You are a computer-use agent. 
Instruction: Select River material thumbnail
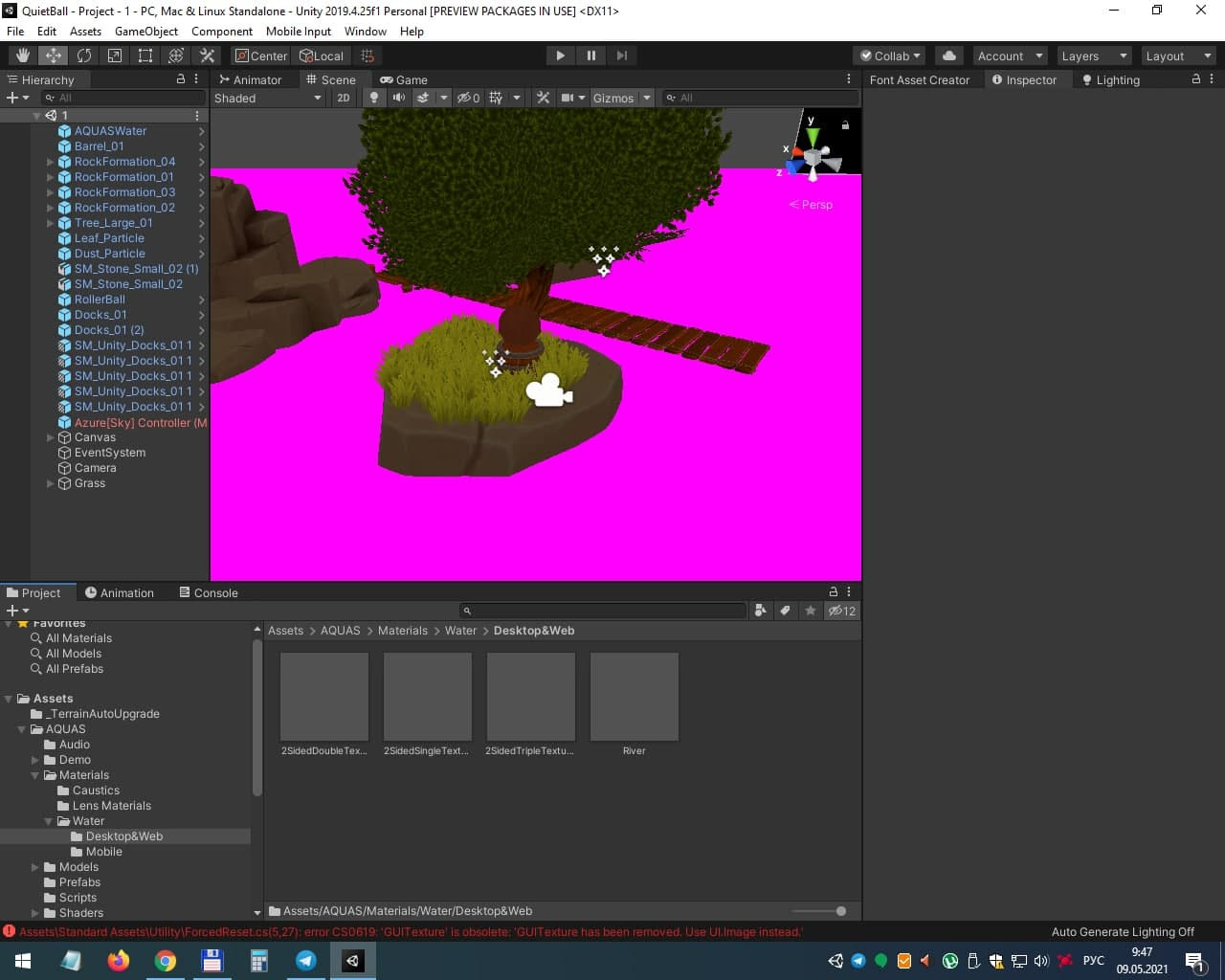pos(635,697)
